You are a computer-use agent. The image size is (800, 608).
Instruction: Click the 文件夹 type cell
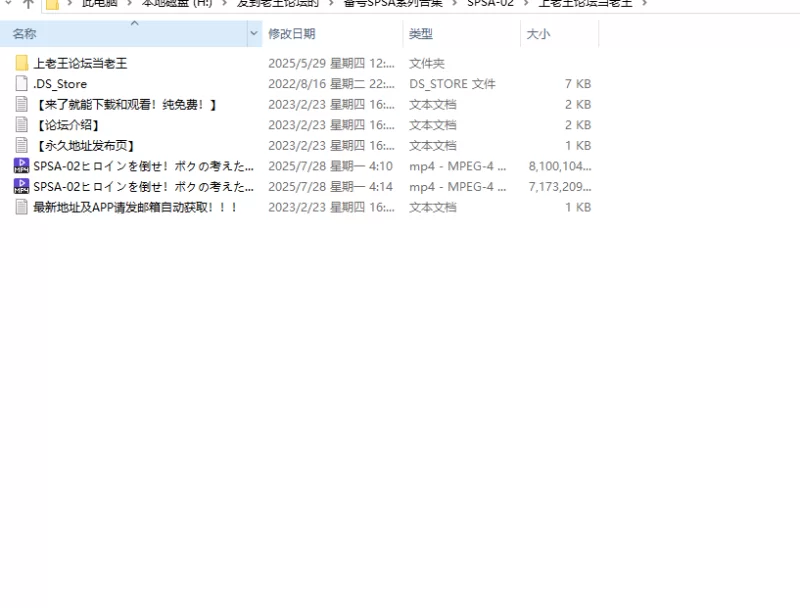point(427,63)
